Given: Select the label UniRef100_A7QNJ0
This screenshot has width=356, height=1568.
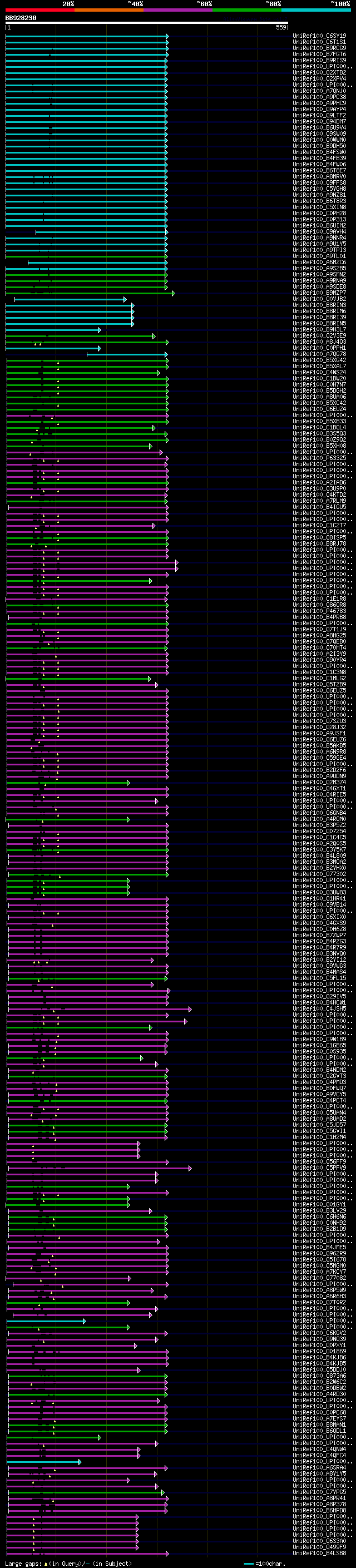Looking at the screenshot, I should [319, 91].
